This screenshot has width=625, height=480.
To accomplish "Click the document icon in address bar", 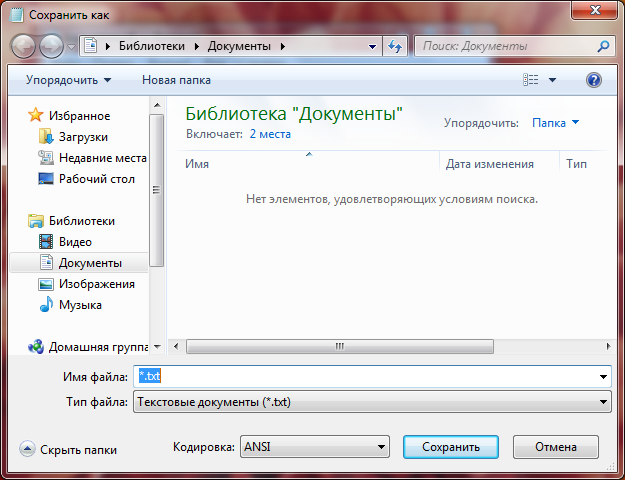I will 91,46.
